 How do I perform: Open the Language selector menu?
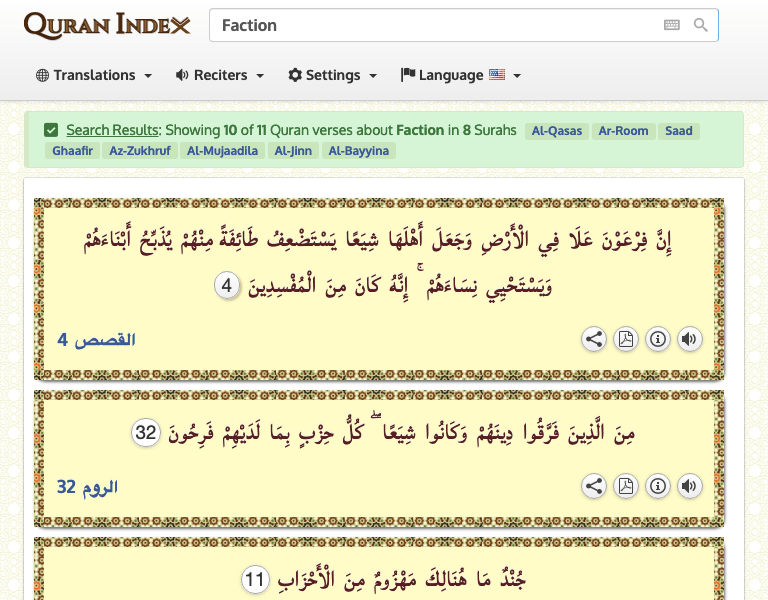click(460, 75)
